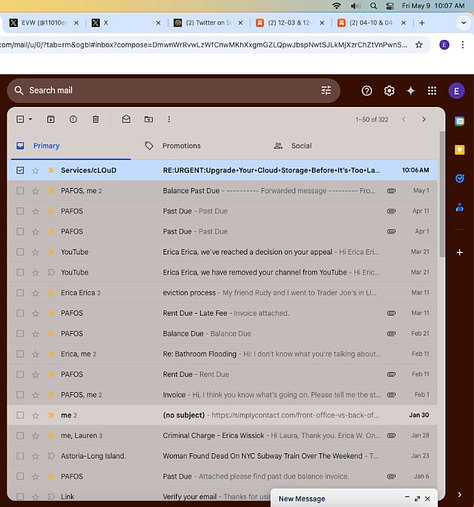
Task: Open the More options three-dot toolbar menu
Action: tap(169, 119)
